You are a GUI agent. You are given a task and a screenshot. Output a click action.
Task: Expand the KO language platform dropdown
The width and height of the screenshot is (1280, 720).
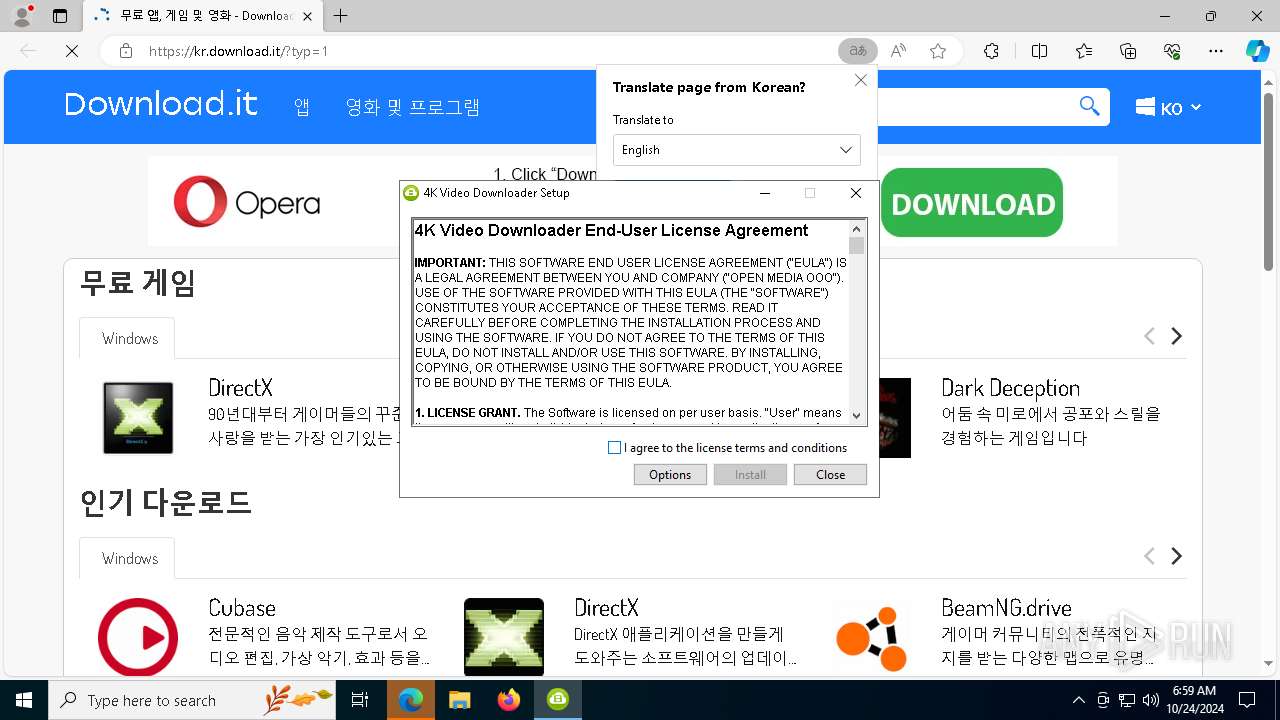(x=1168, y=108)
